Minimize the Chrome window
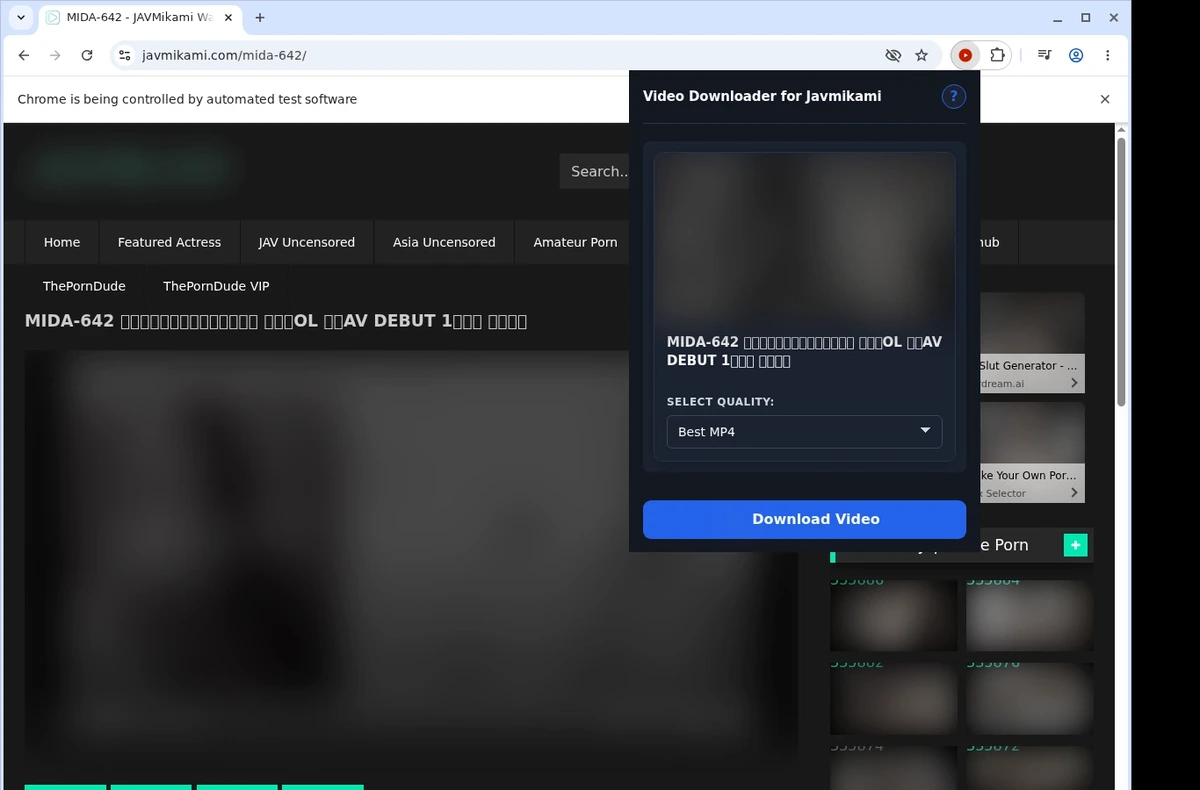 coord(1058,18)
